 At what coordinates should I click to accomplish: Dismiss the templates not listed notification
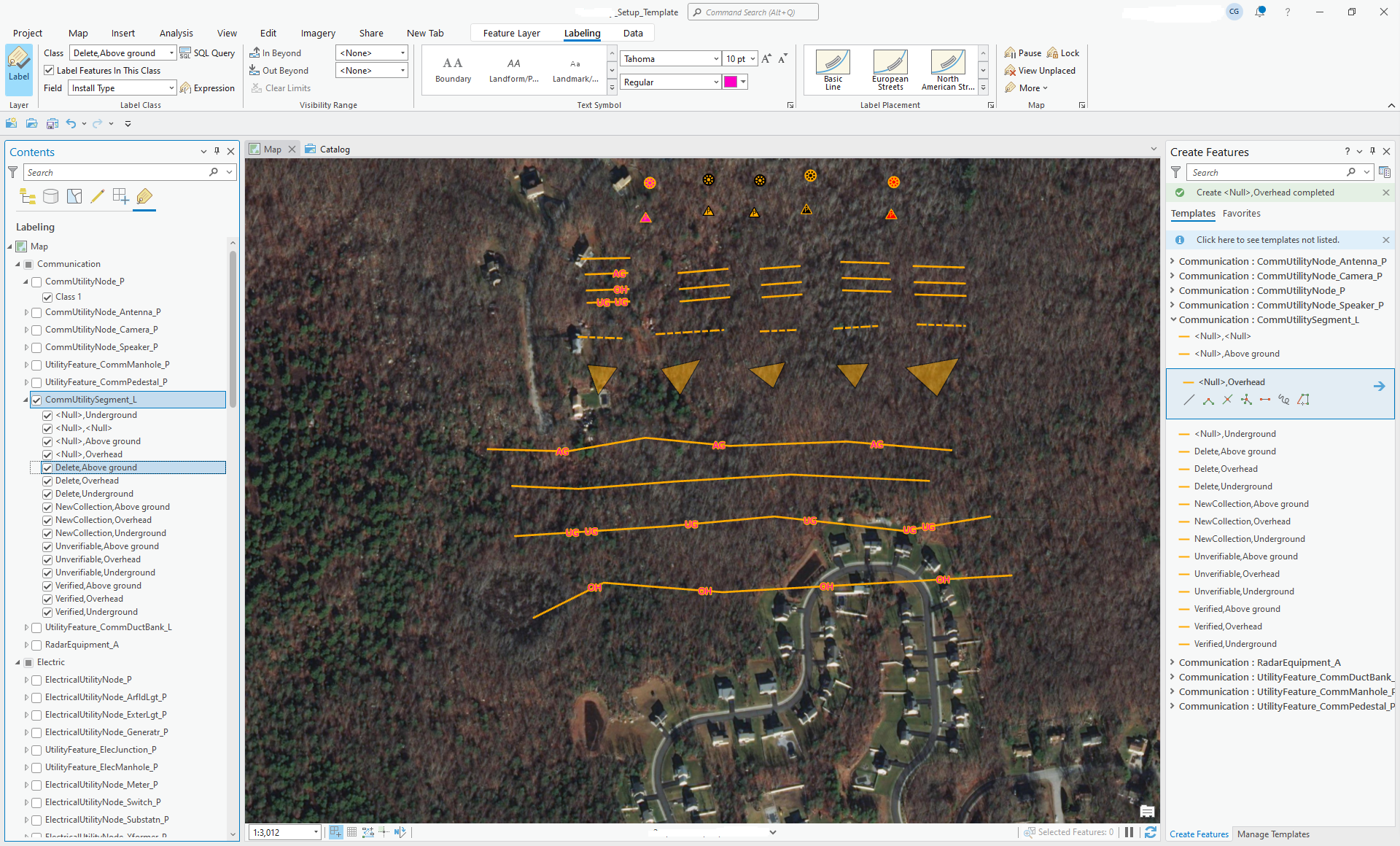click(x=1386, y=239)
